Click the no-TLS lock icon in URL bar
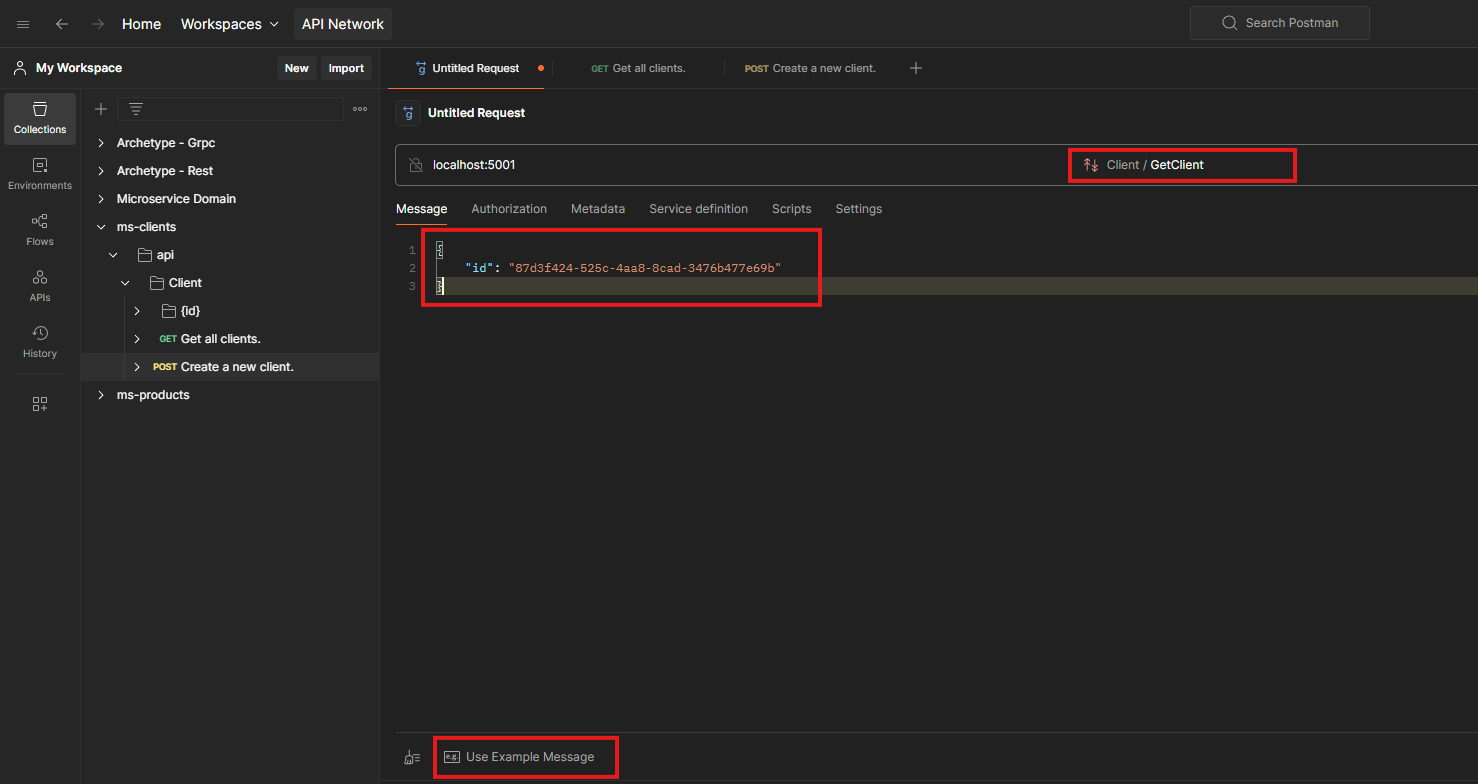Viewport: 1478px width, 784px height. pyautogui.click(x=416, y=165)
